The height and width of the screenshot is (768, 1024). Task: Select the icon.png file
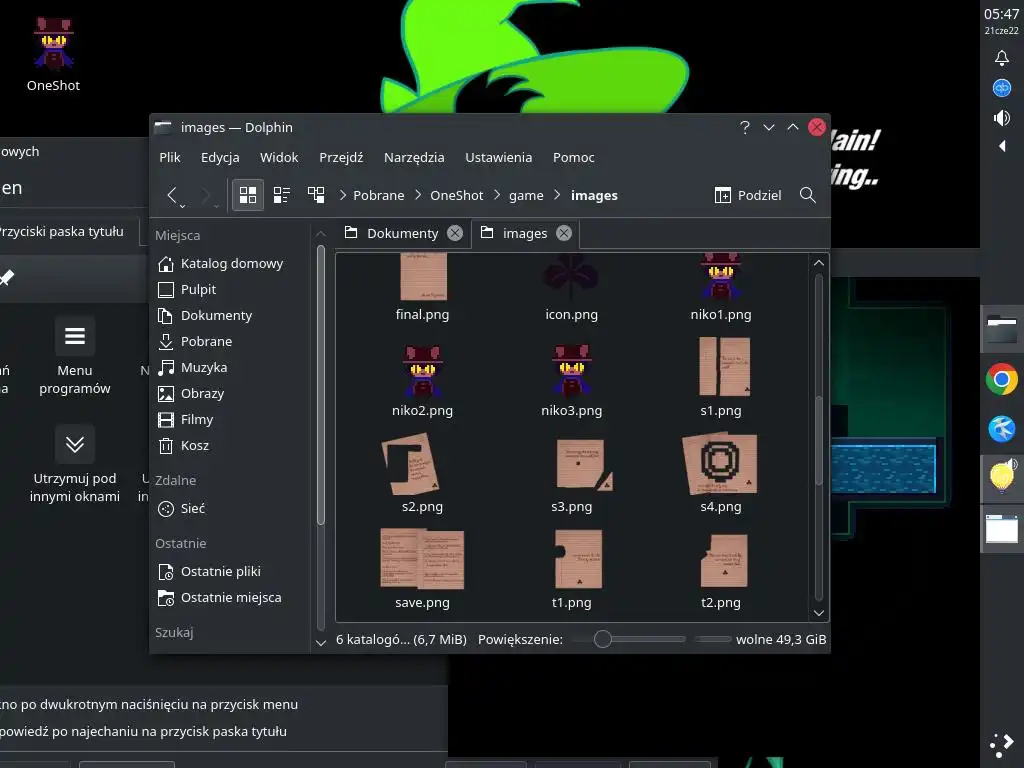click(571, 287)
